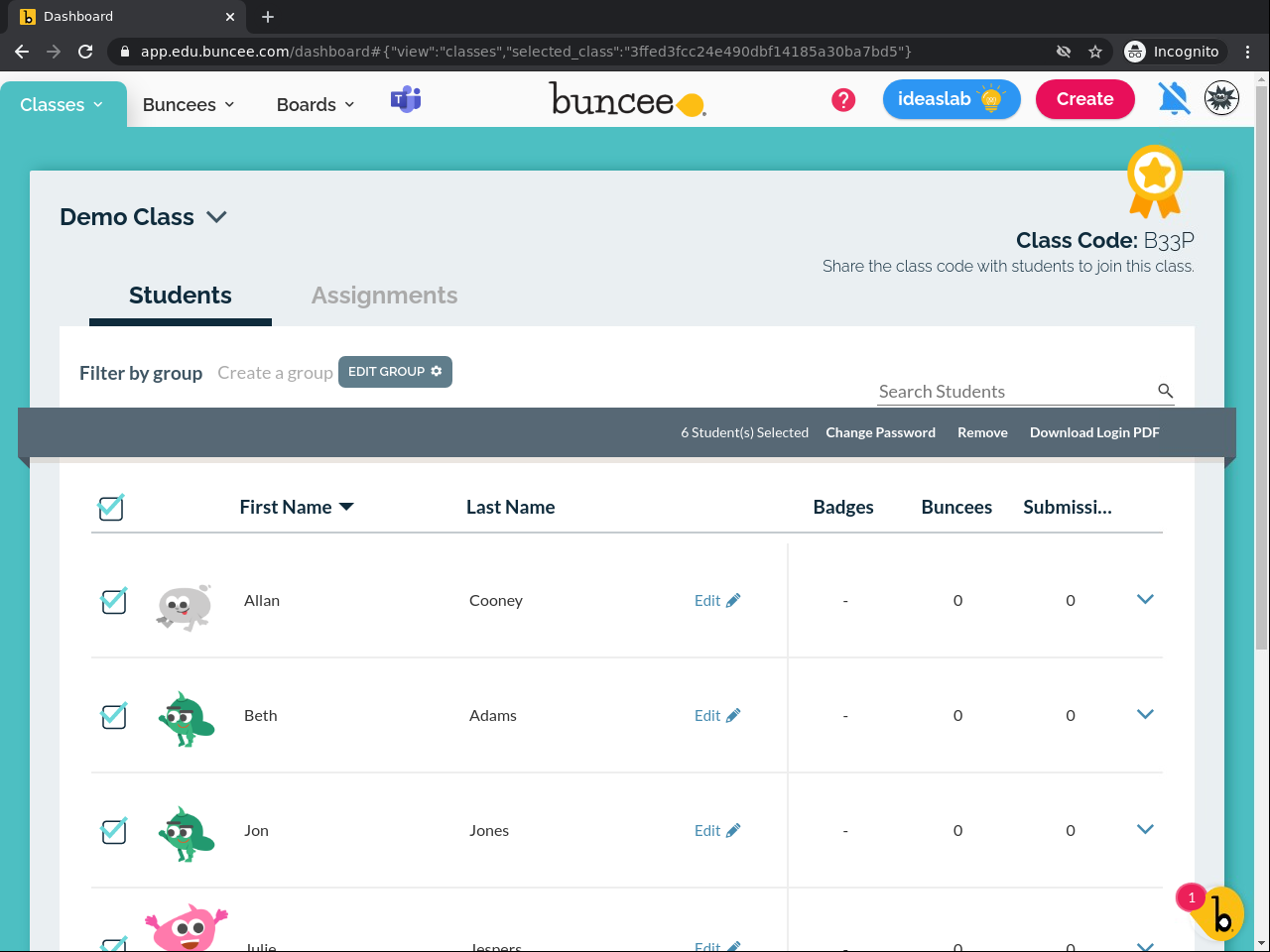Click the muted notifications bell icon
The width and height of the screenshot is (1270, 952).
(x=1174, y=98)
